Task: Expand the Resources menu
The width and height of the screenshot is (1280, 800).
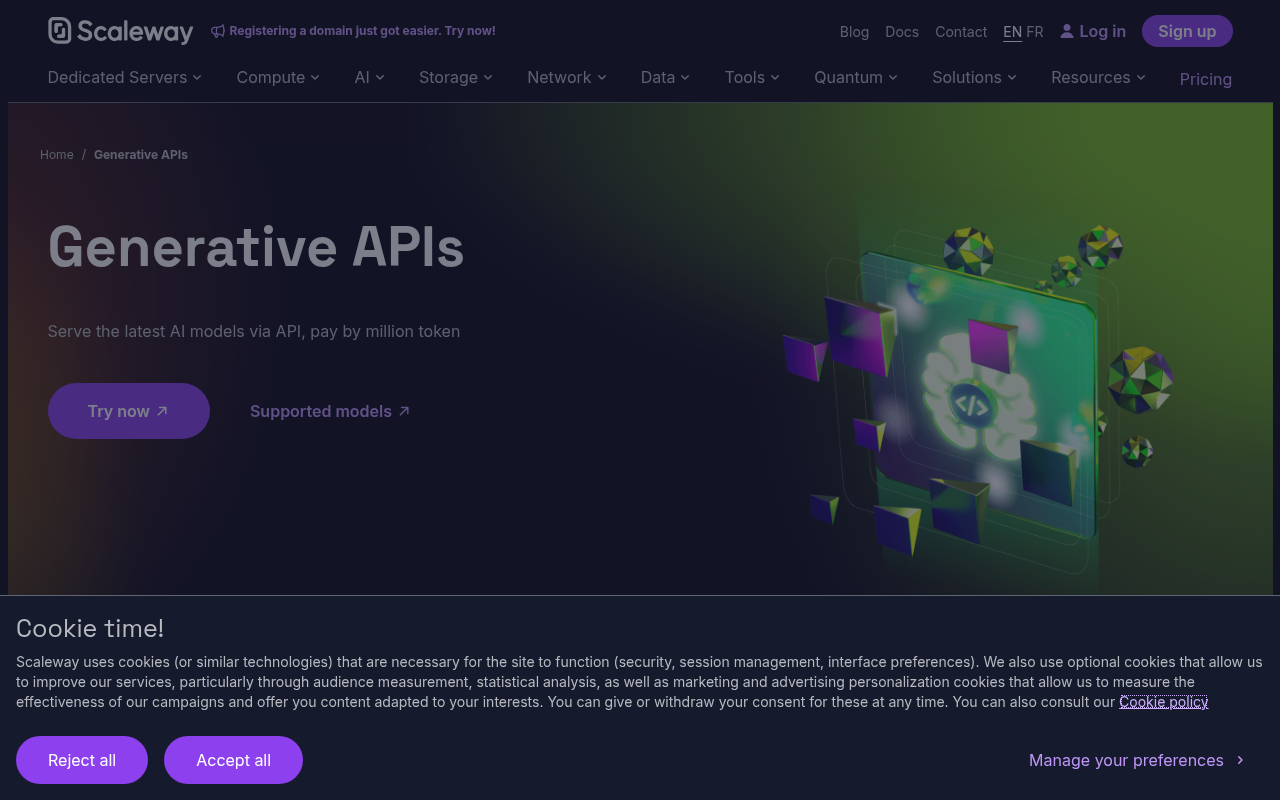Action: click(x=1098, y=77)
